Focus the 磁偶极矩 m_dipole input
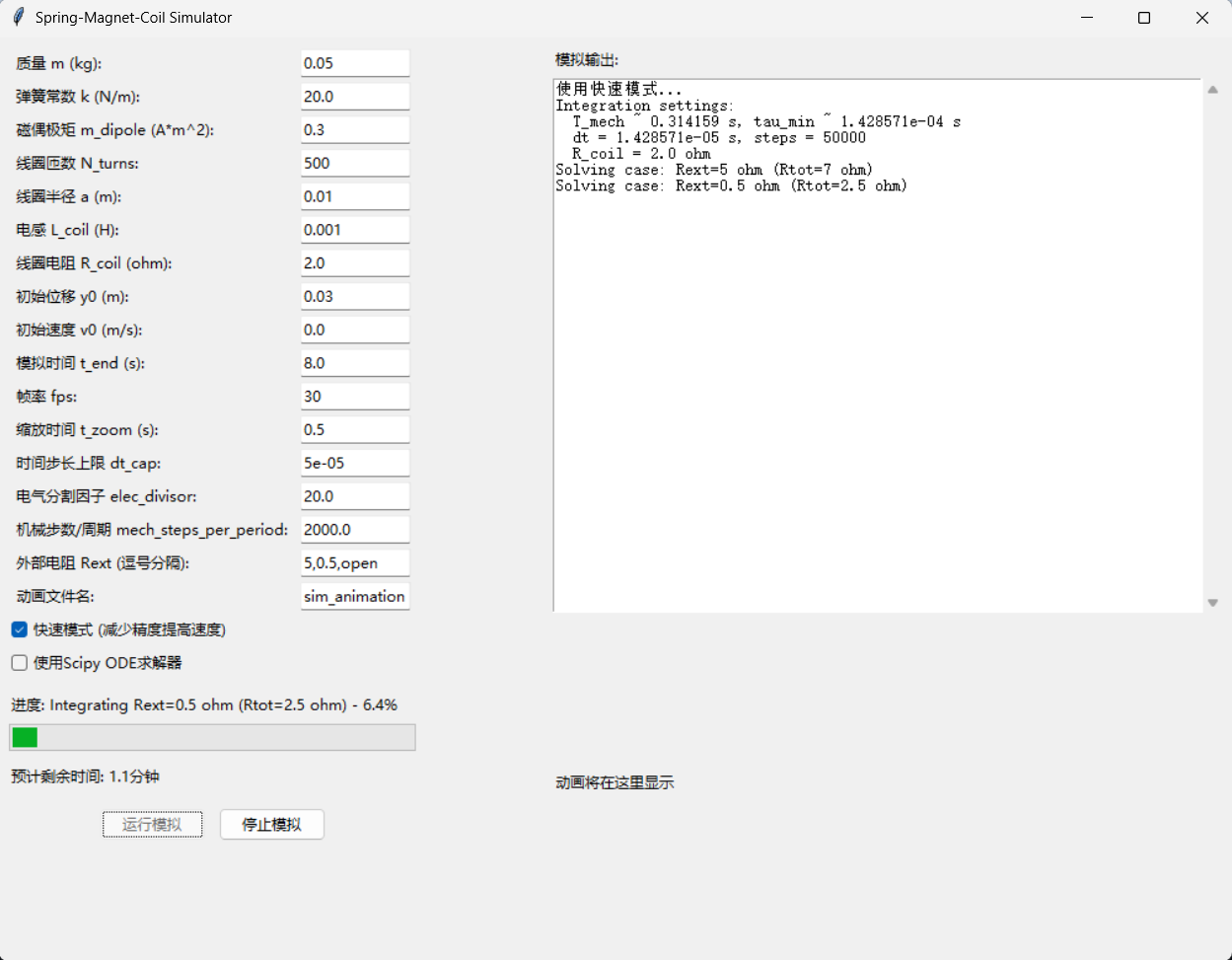 click(355, 130)
